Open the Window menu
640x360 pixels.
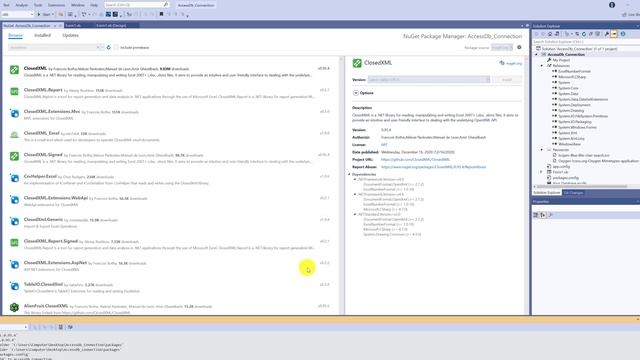78,5
